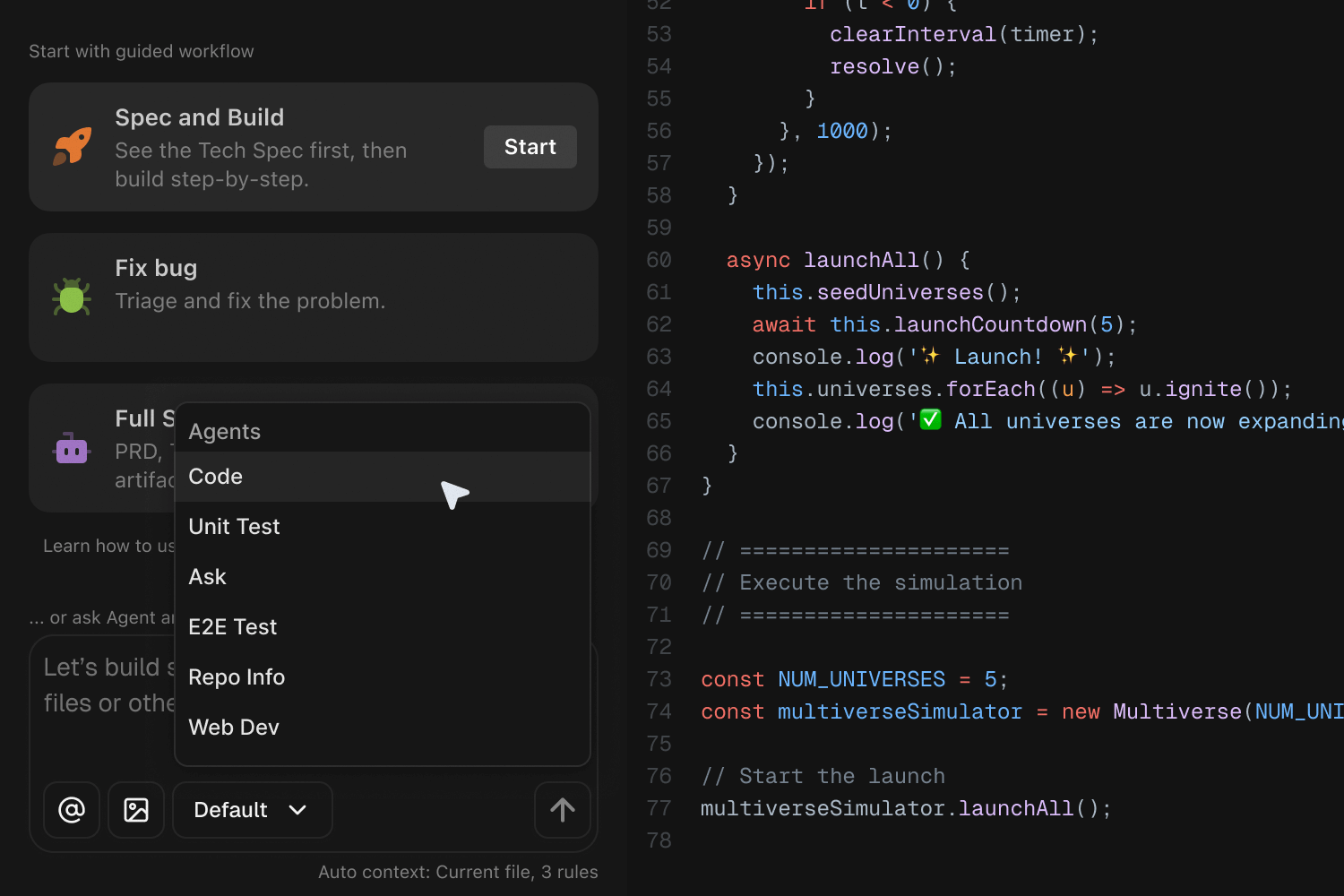
Task: Pick E2E Test from agent list
Action: [x=232, y=627]
